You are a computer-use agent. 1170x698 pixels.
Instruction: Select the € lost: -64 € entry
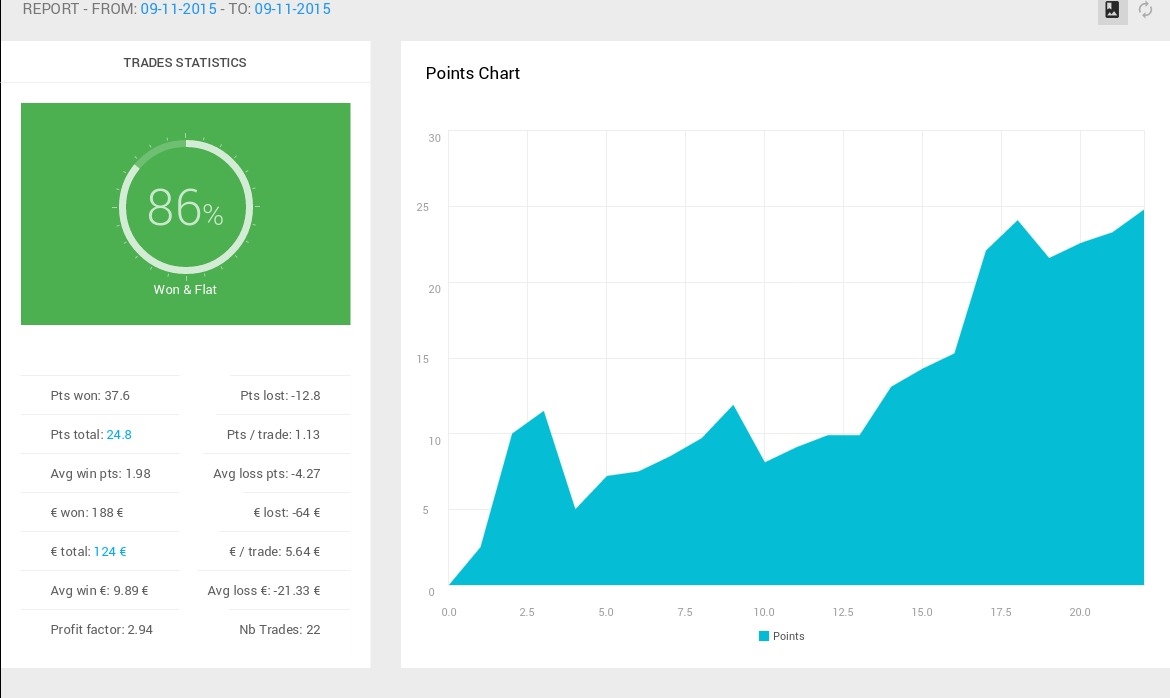(x=287, y=513)
